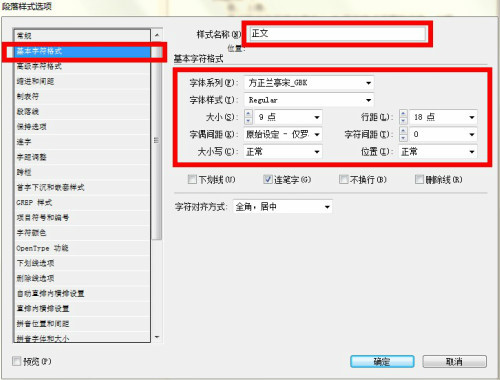Decrease font size with down stepper
The image size is (500, 380).
coord(248,120)
